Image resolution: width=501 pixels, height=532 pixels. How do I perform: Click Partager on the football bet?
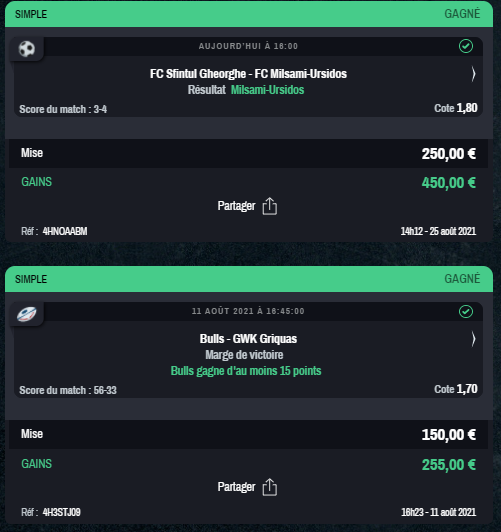click(236, 206)
